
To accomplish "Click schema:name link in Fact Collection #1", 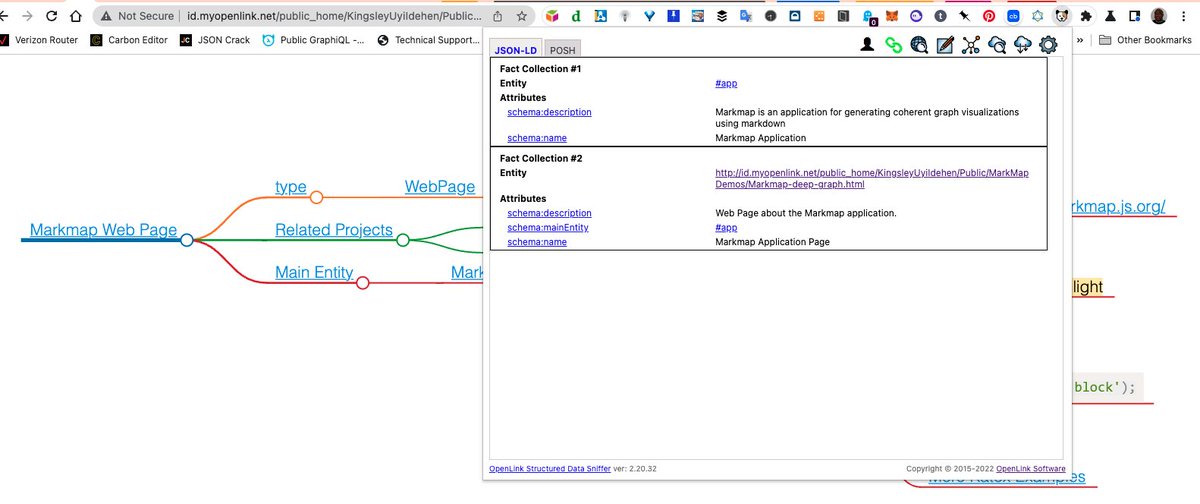I will [536, 138].
